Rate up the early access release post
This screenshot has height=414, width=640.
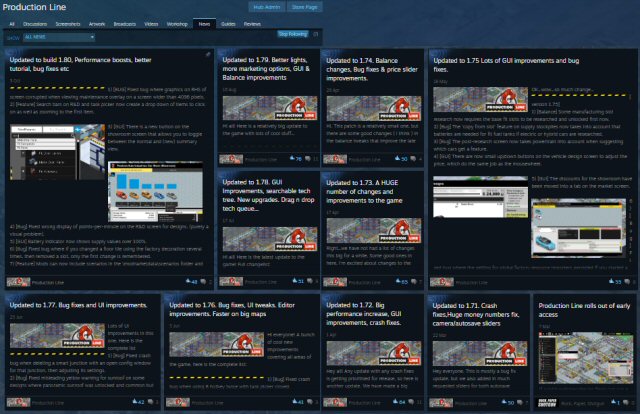tap(613, 402)
